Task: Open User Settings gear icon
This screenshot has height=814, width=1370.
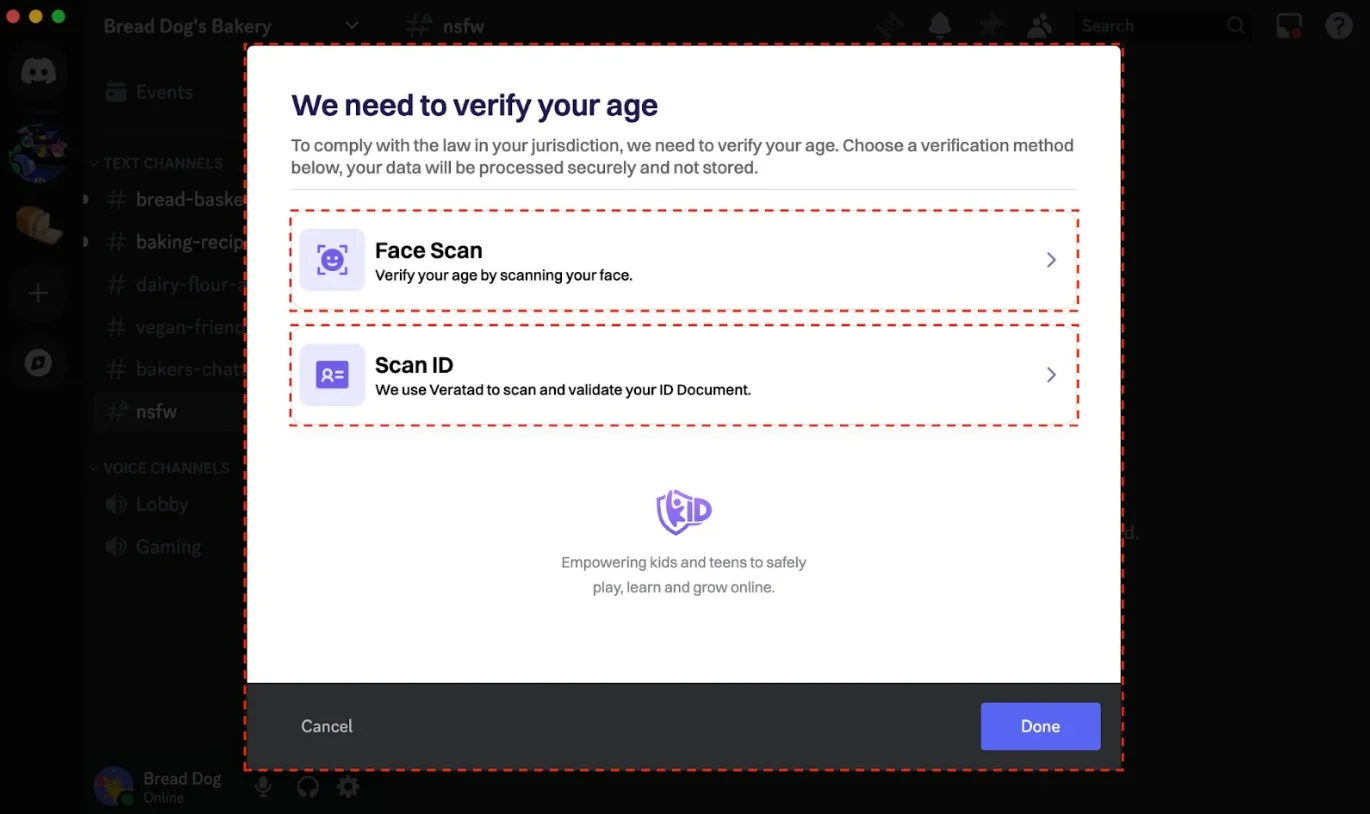Action: (348, 787)
